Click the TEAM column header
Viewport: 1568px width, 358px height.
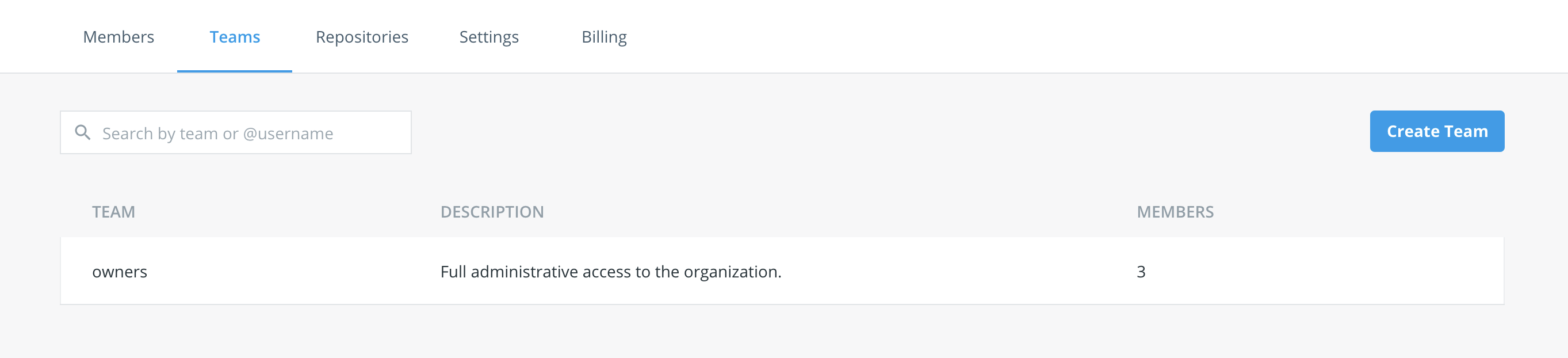114,211
